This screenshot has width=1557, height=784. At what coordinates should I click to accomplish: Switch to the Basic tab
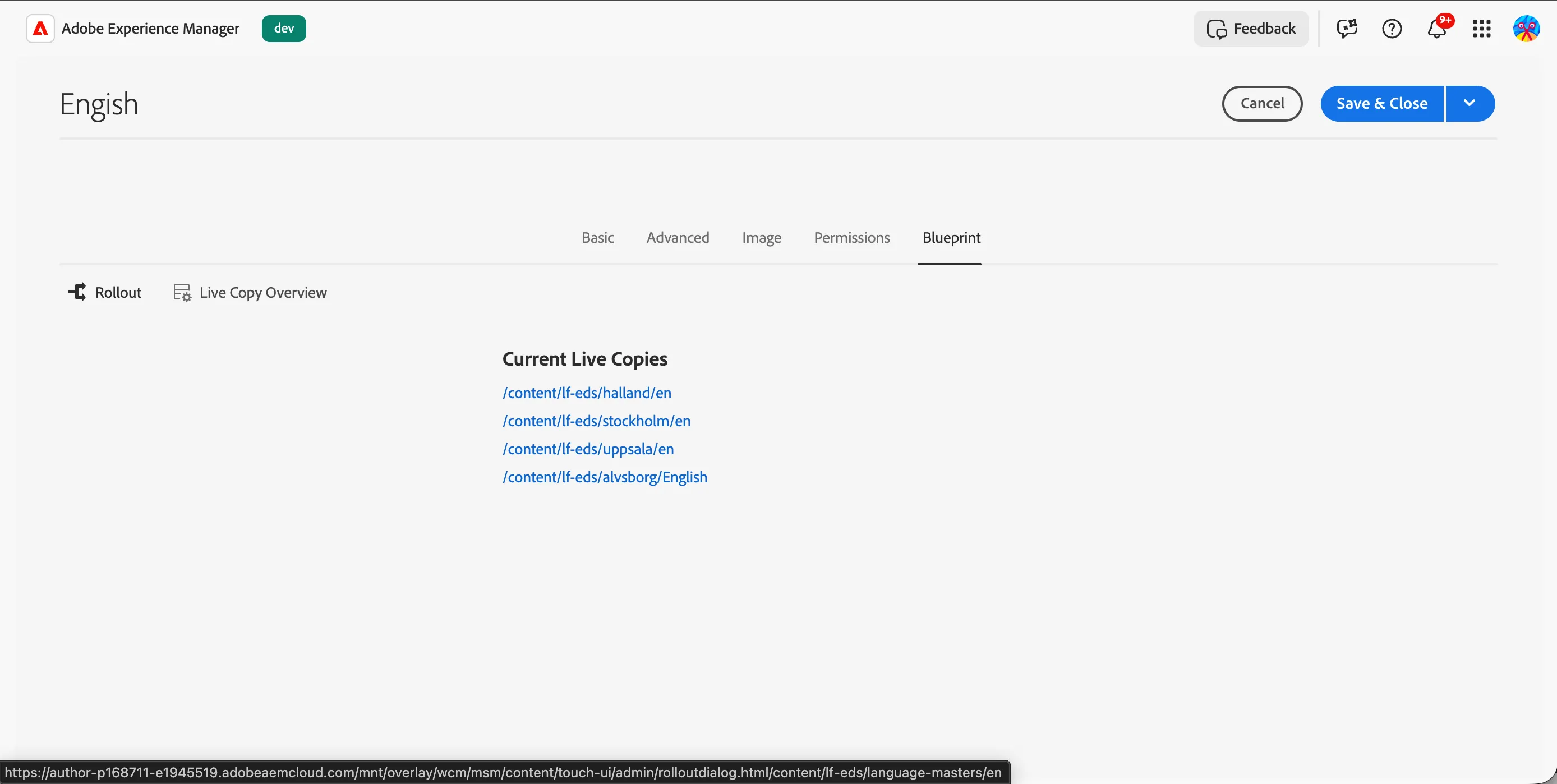tap(598, 238)
